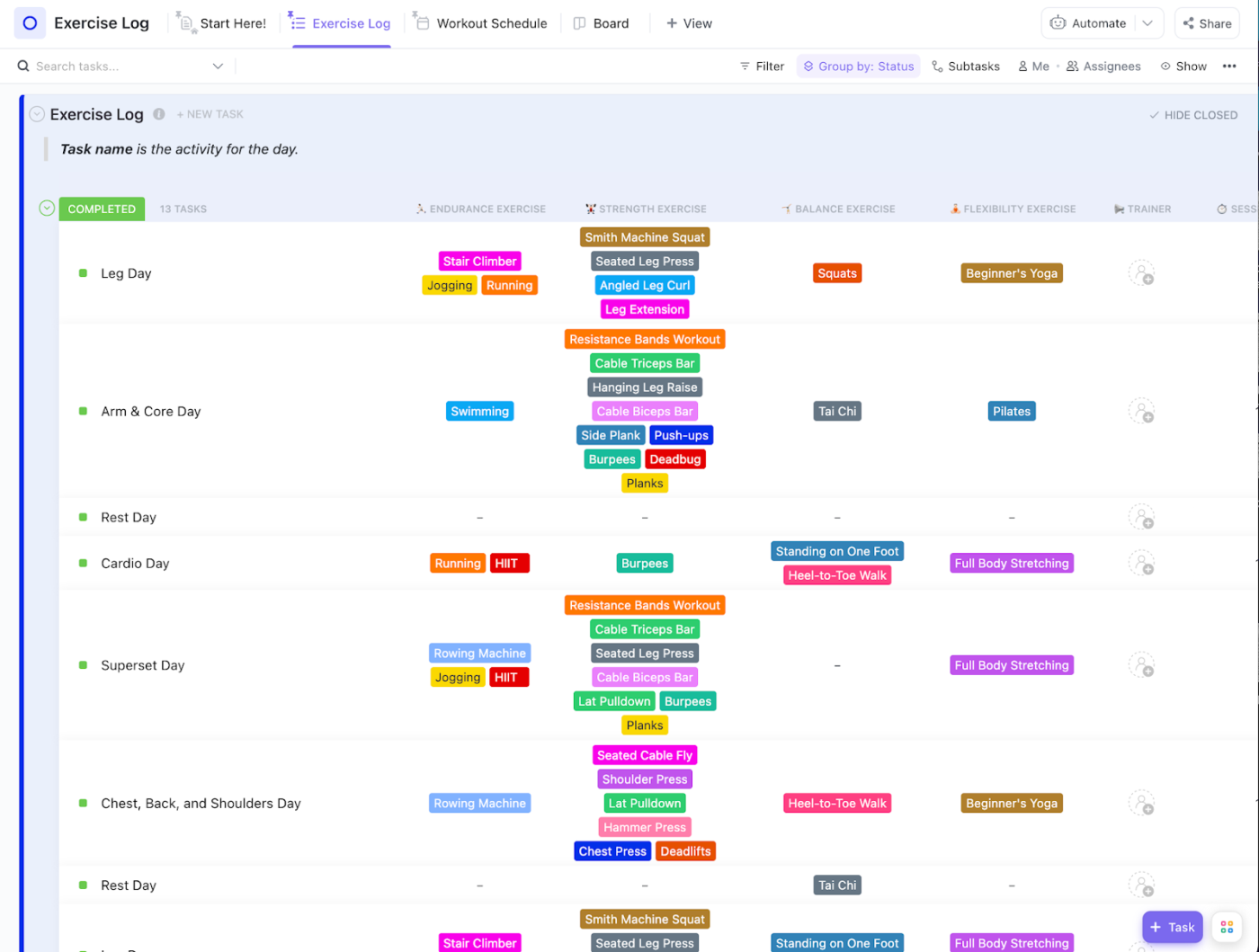Open the ellipsis (more options) icon
Screen dimensions: 1259x952
1228,66
